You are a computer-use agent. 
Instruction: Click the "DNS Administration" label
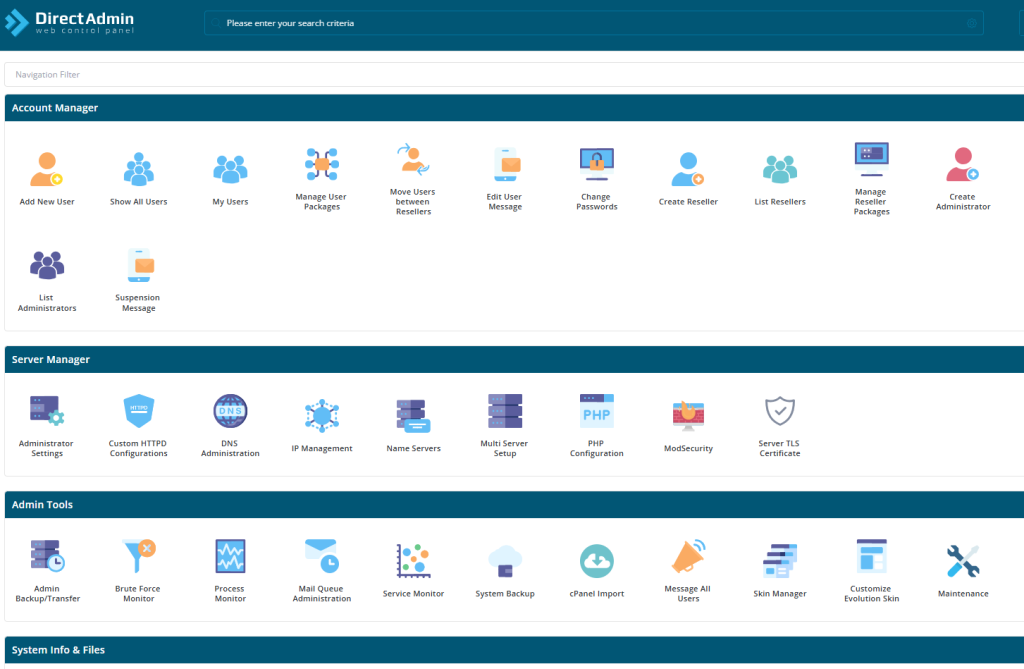(231, 448)
